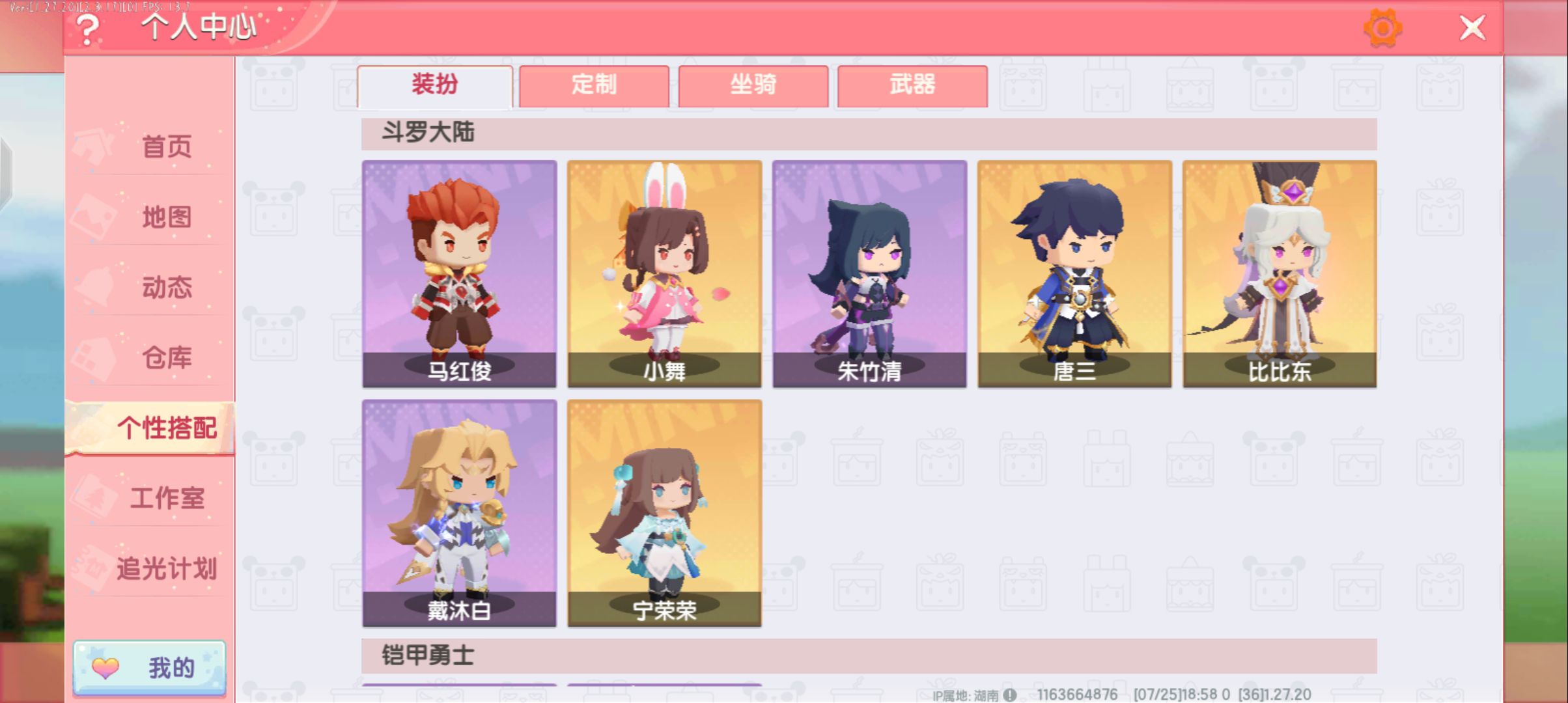
Task: Open the 武器 tab
Action: click(912, 86)
